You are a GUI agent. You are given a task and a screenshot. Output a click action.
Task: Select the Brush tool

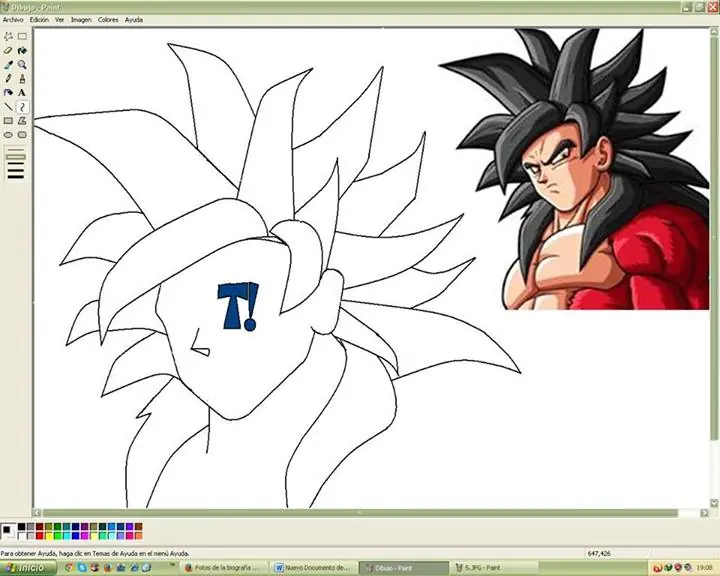click(22, 79)
